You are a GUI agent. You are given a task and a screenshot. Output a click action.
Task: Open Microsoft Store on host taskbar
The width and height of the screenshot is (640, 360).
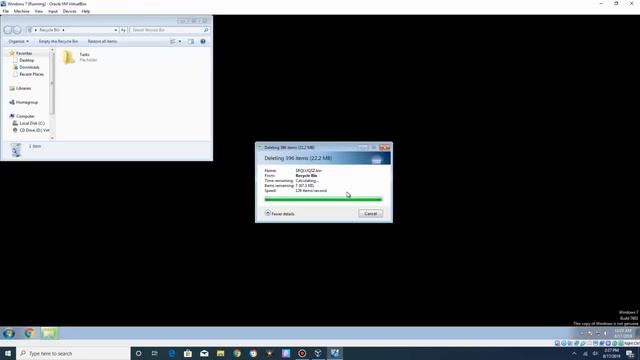click(x=188, y=353)
